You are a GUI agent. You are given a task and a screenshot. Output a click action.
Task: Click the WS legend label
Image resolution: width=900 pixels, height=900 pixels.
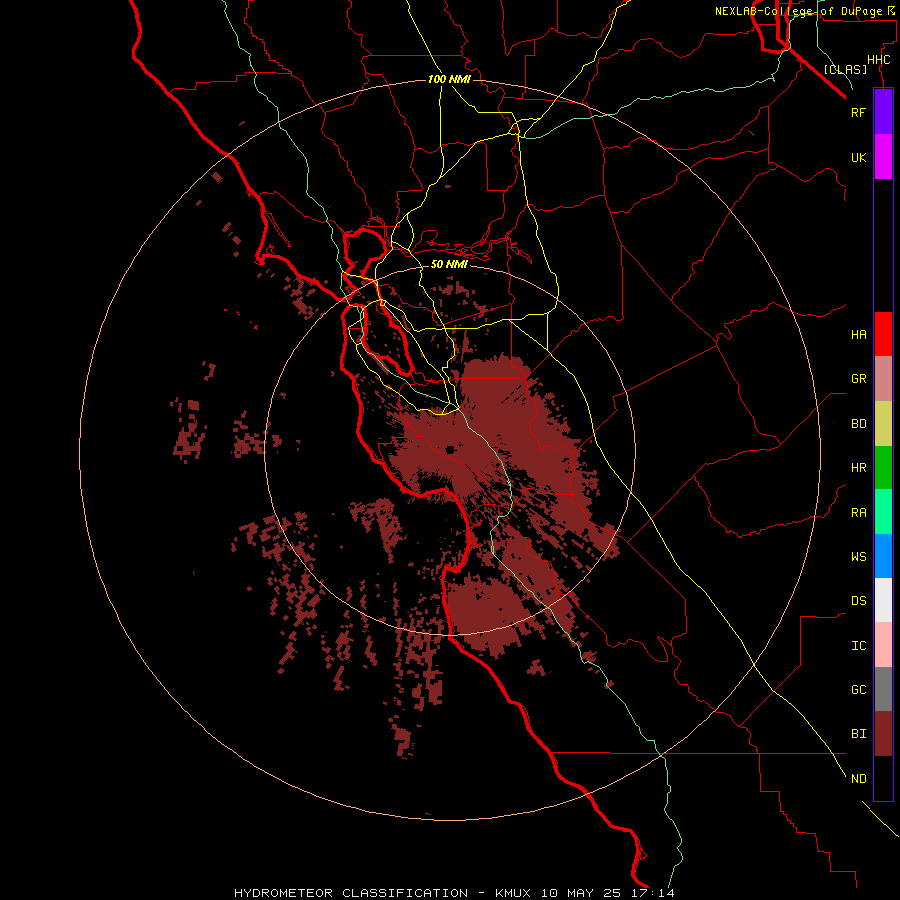858,556
